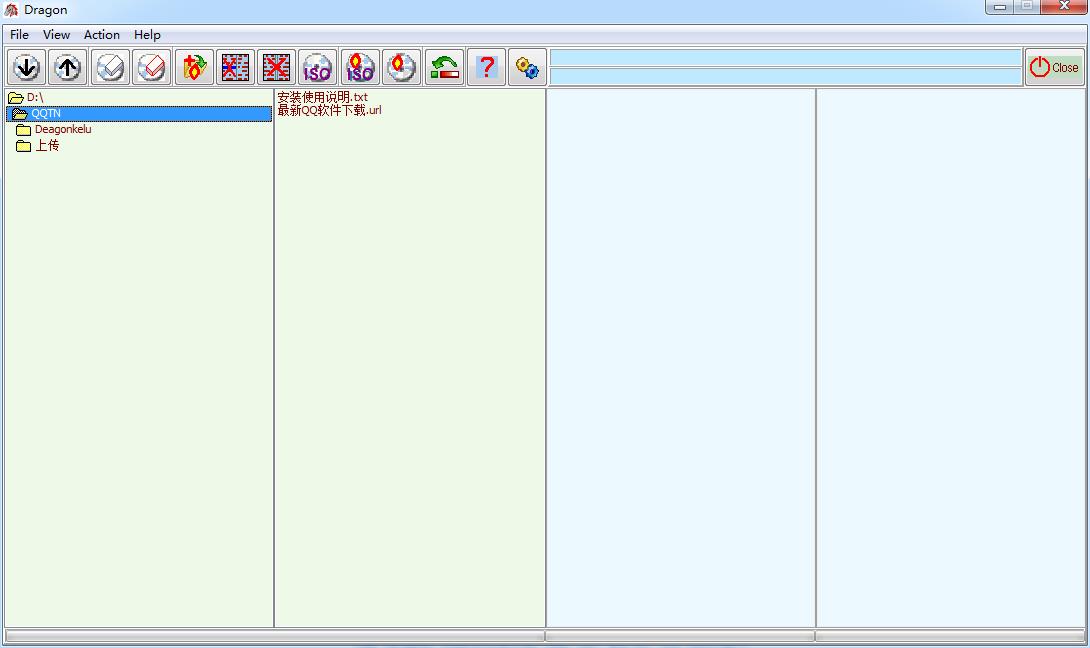Click the folder with flame icon
This screenshot has height=648, width=1090.
[194, 67]
